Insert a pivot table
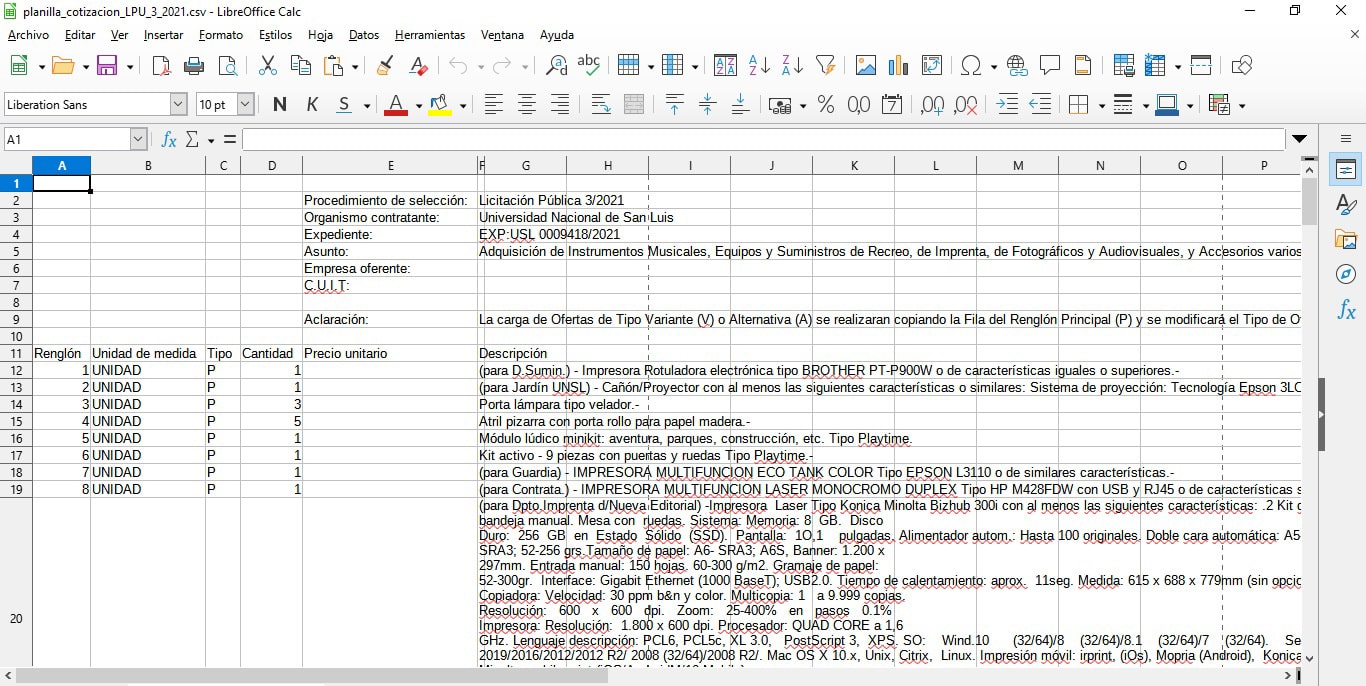 click(932, 66)
